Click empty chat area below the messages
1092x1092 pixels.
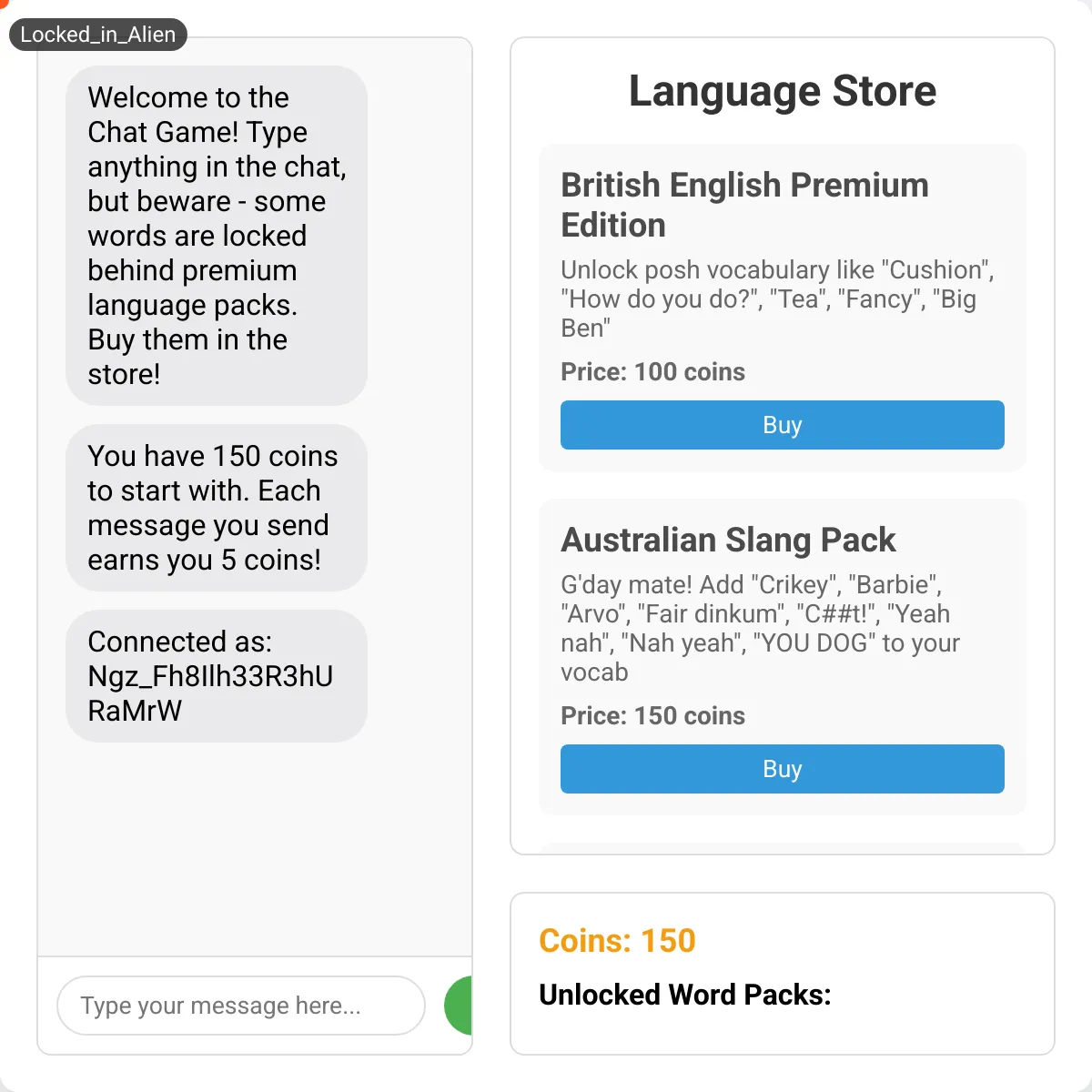[x=255, y=846]
